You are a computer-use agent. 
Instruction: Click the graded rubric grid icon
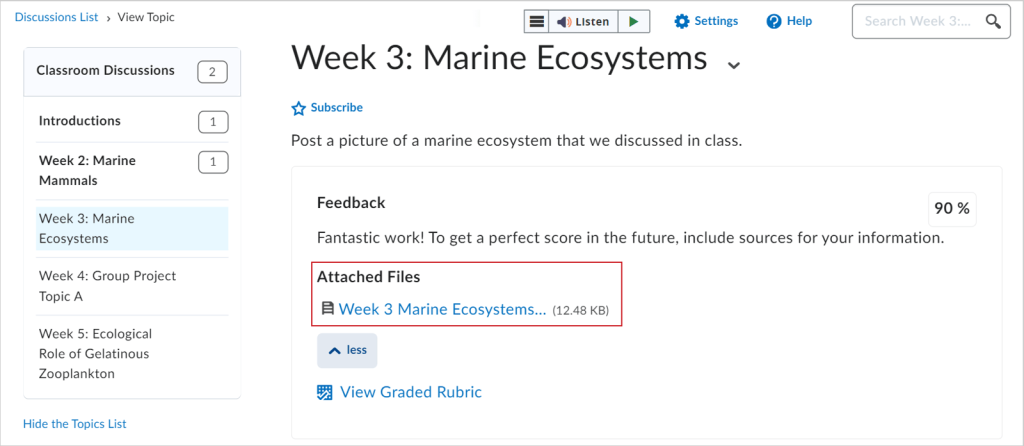pos(324,392)
